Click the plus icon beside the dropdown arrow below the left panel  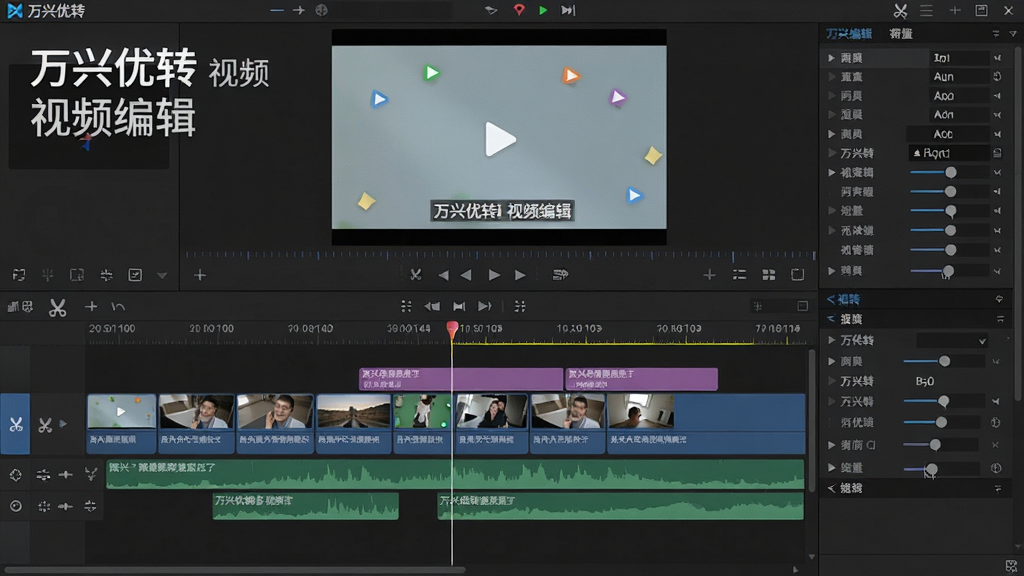[200, 275]
